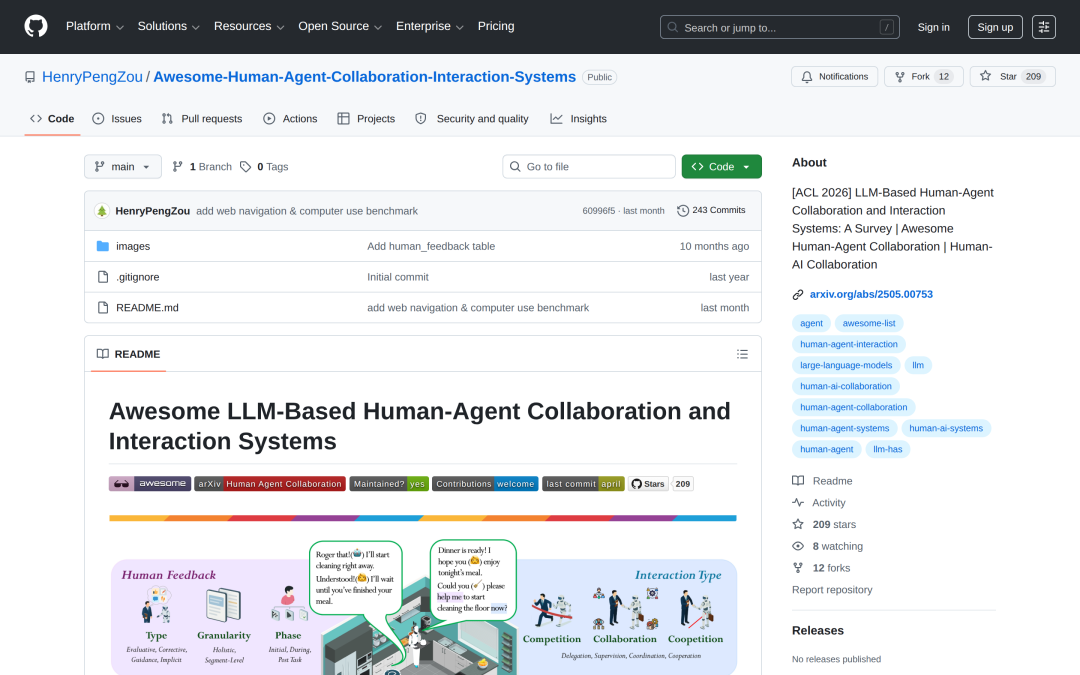Click the llm-has topic tag
This screenshot has width=1080, height=675.
[887, 449]
